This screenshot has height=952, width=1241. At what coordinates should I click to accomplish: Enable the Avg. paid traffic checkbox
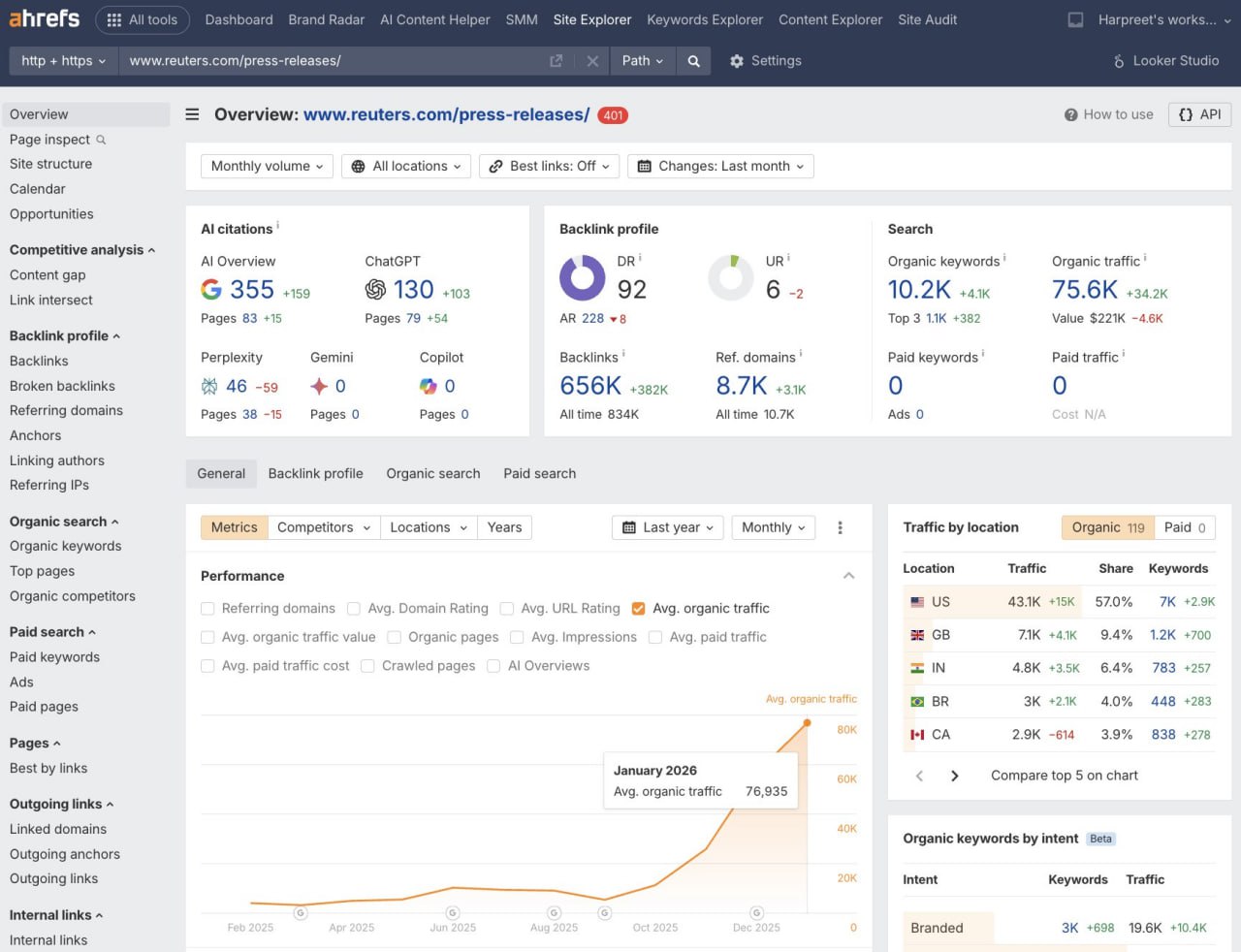point(655,637)
